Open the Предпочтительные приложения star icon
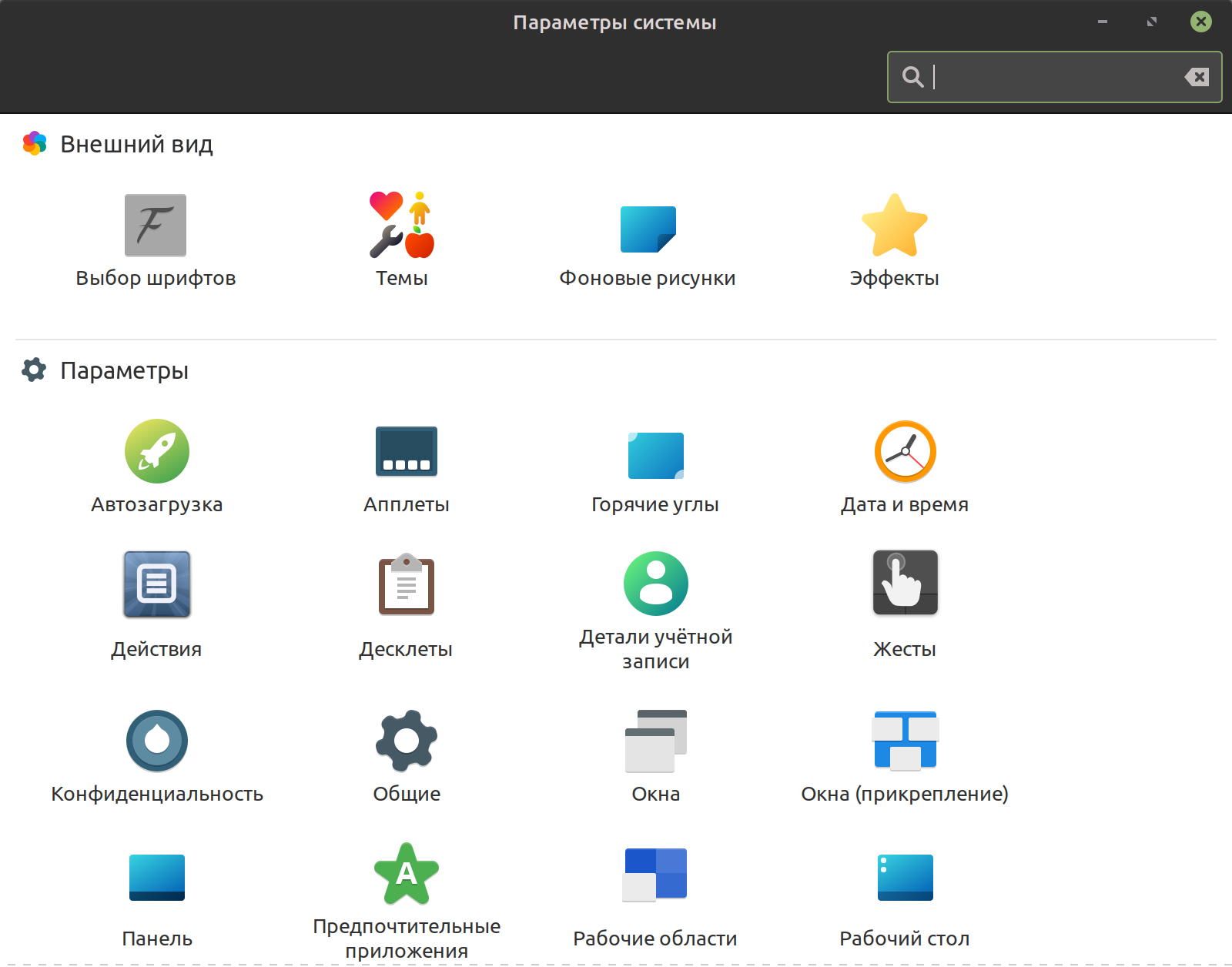 407,873
